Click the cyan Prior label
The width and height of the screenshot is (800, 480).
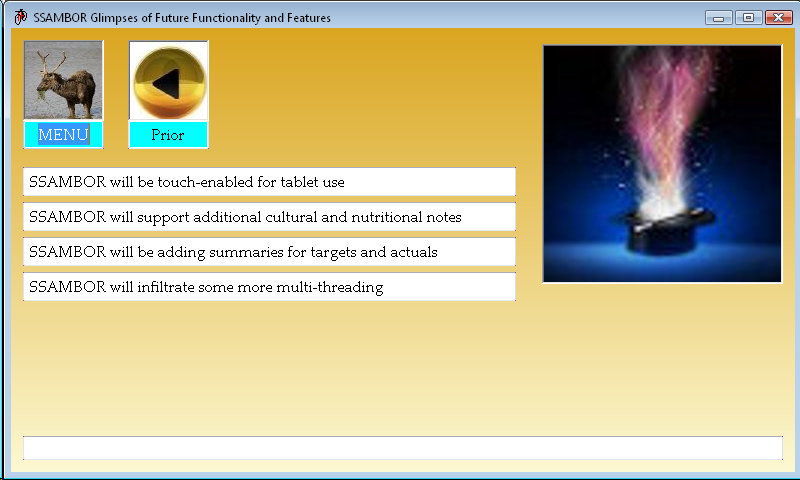coord(168,135)
